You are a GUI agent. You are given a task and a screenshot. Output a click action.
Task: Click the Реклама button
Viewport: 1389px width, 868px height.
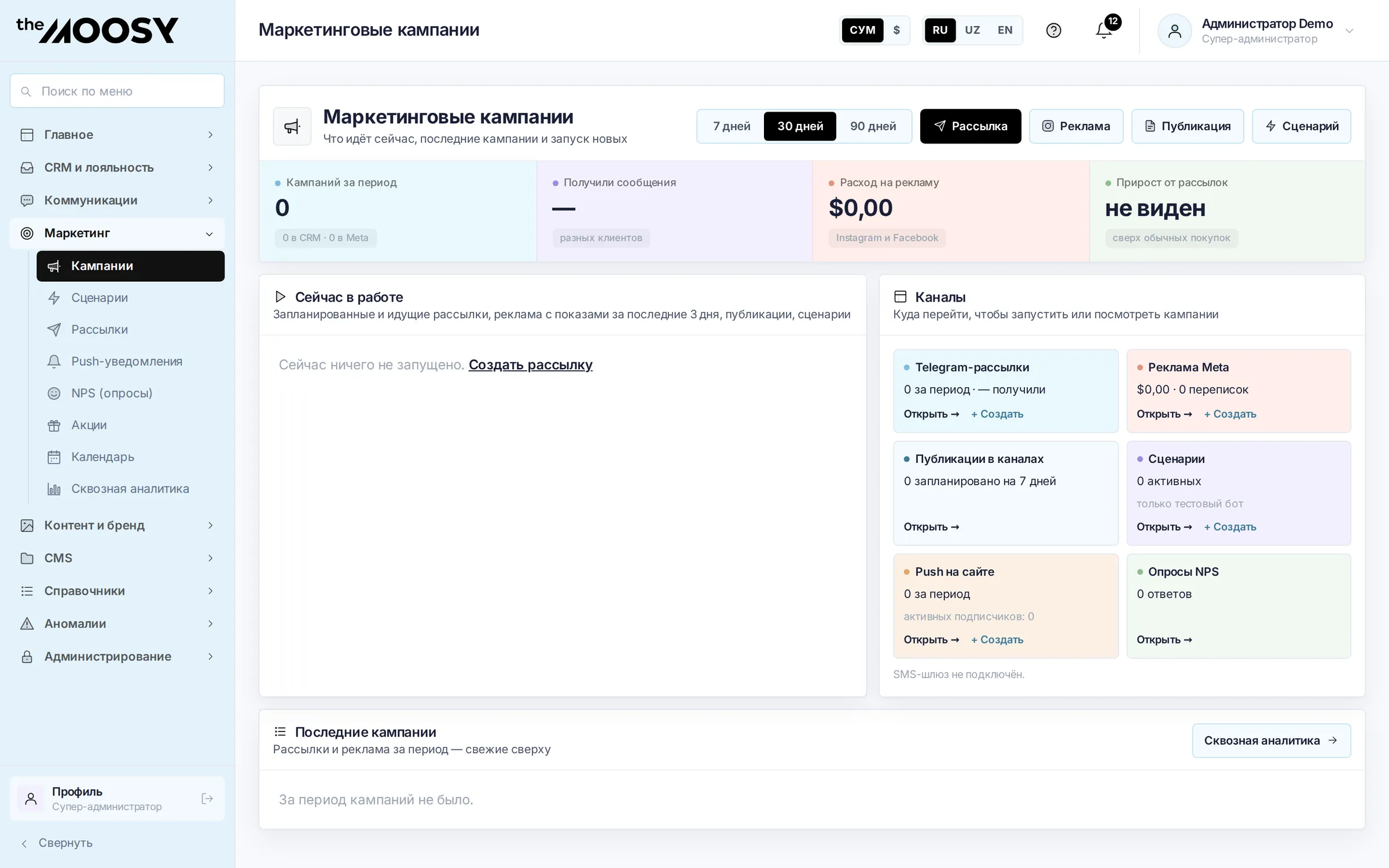1076,126
